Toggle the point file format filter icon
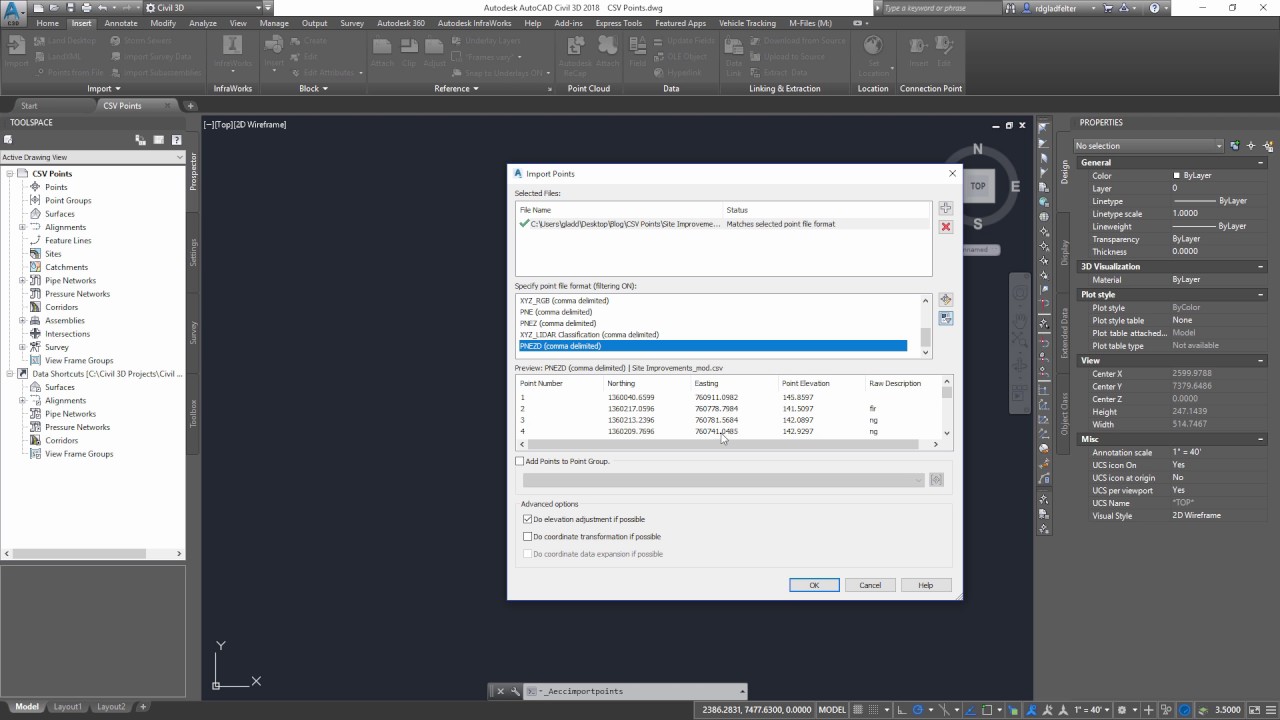Viewport: 1280px width, 720px height. [945, 318]
